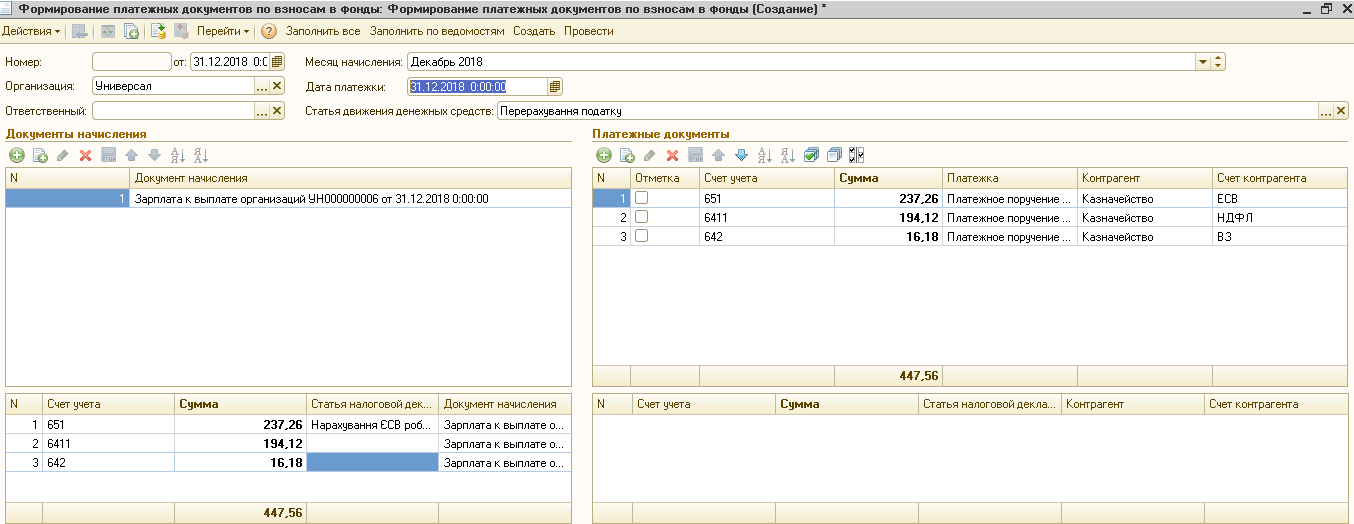Sort ascending in Документы начисления toolbar
This screenshot has height=524, width=1354.
(177, 155)
